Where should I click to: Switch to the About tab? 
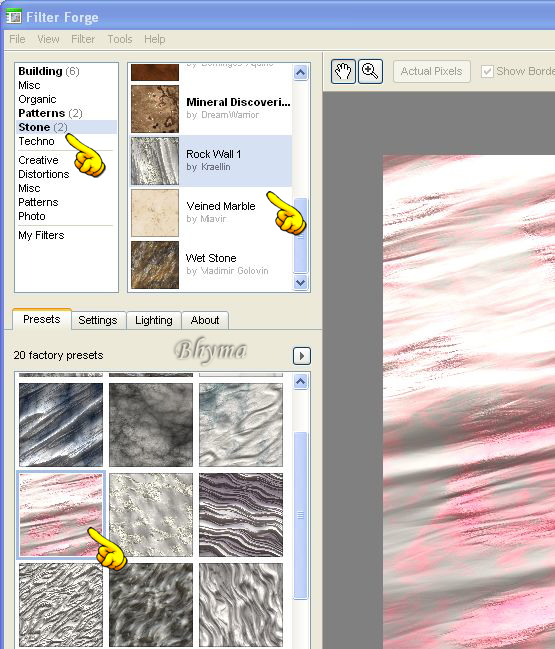205,320
